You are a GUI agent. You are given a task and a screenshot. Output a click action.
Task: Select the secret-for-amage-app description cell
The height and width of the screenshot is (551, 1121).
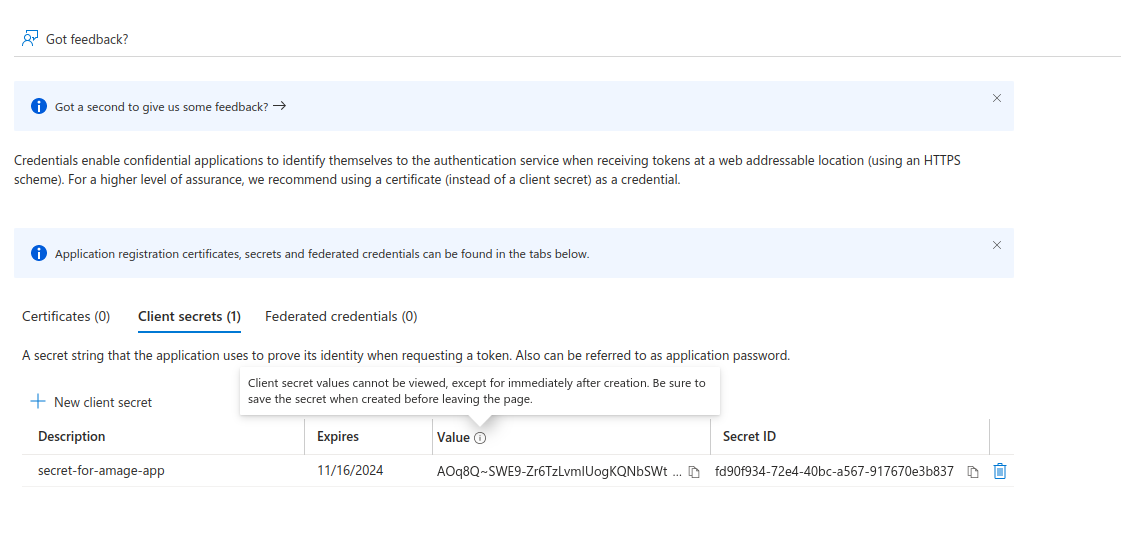tap(101, 471)
